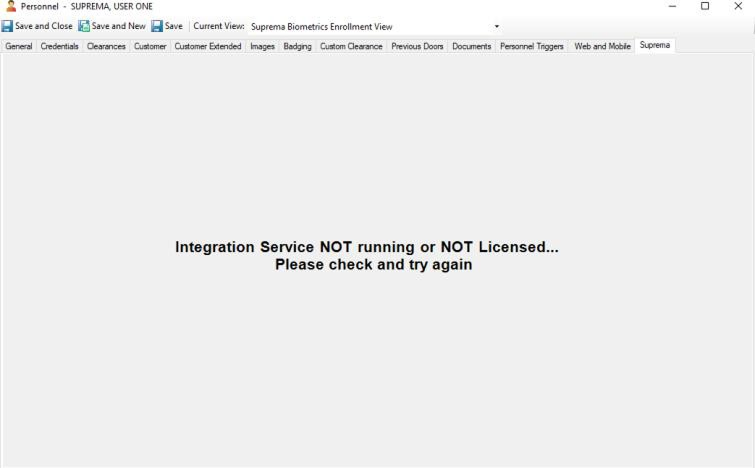The height and width of the screenshot is (468, 755).
Task: Click the Save and Close toolbar icon
Action: [8, 26]
